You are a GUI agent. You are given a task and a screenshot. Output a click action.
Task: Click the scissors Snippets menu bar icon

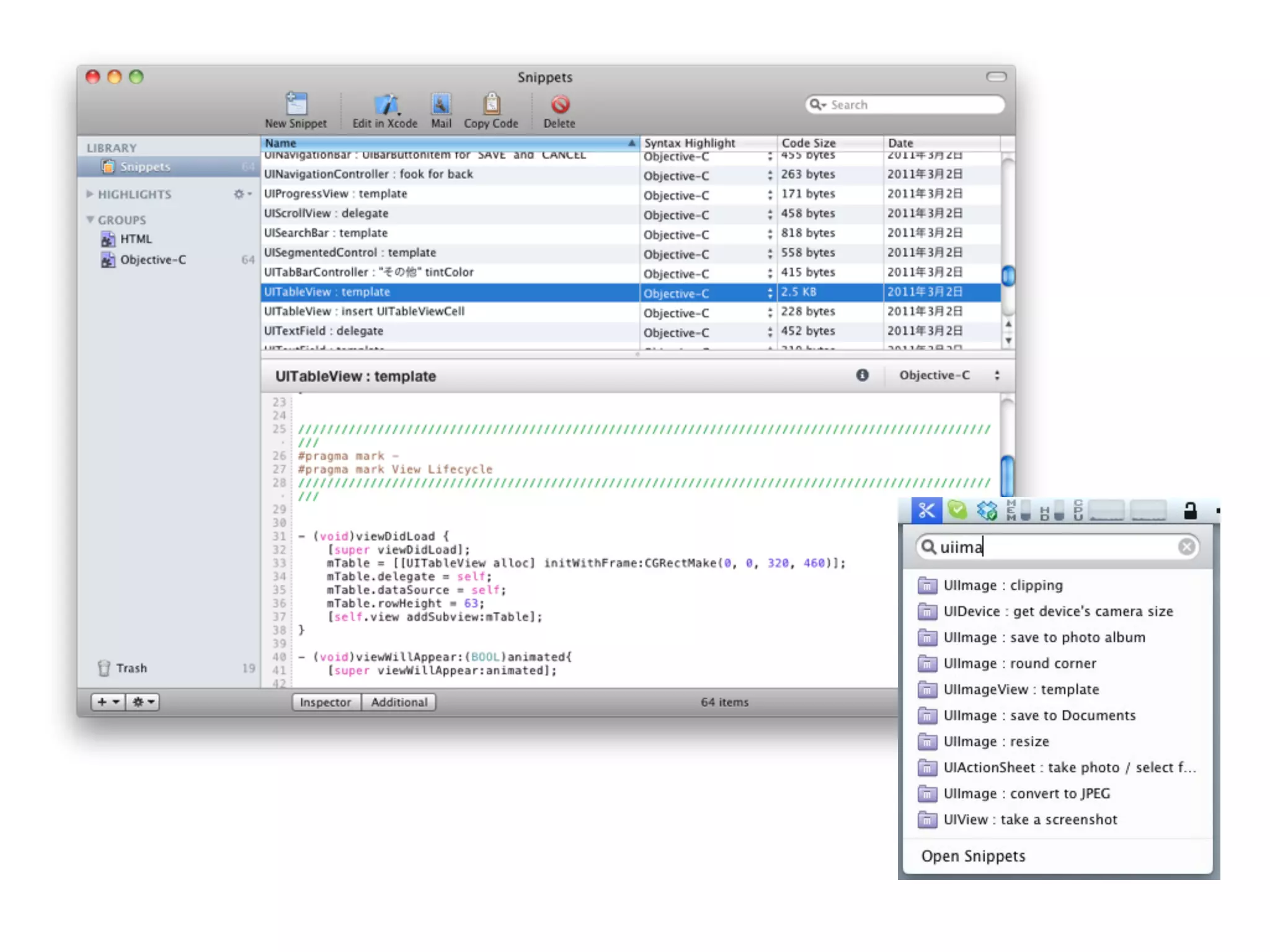[x=926, y=511]
